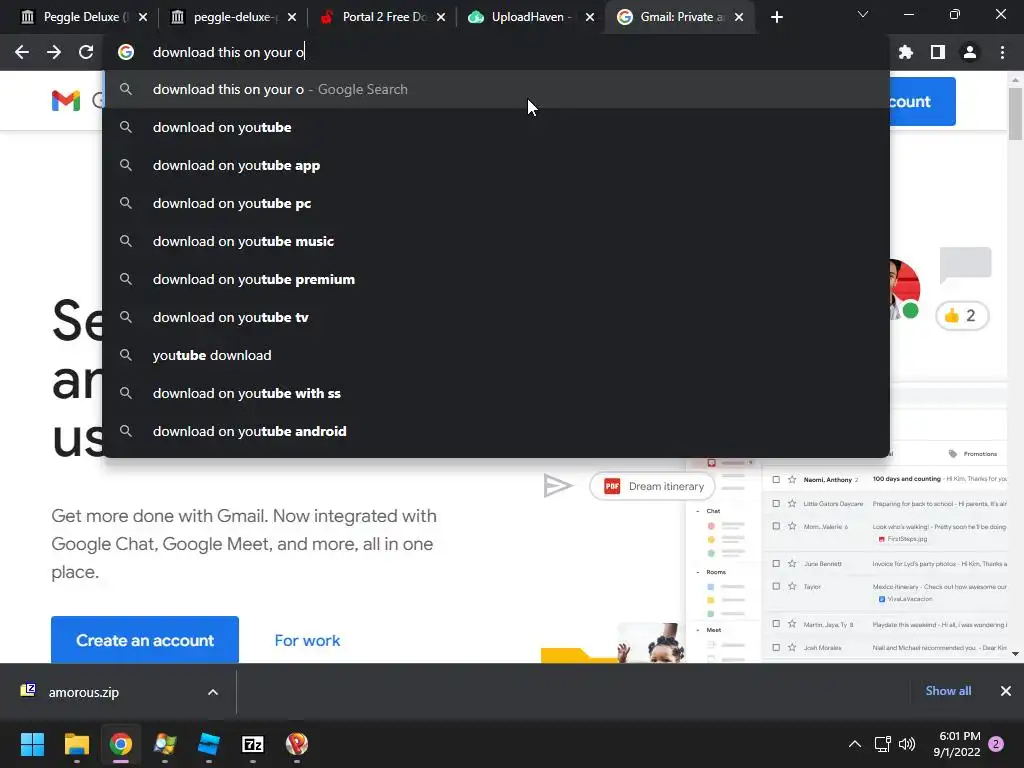
Task: Open Chrome's three-dot menu
Action: click(1002, 52)
